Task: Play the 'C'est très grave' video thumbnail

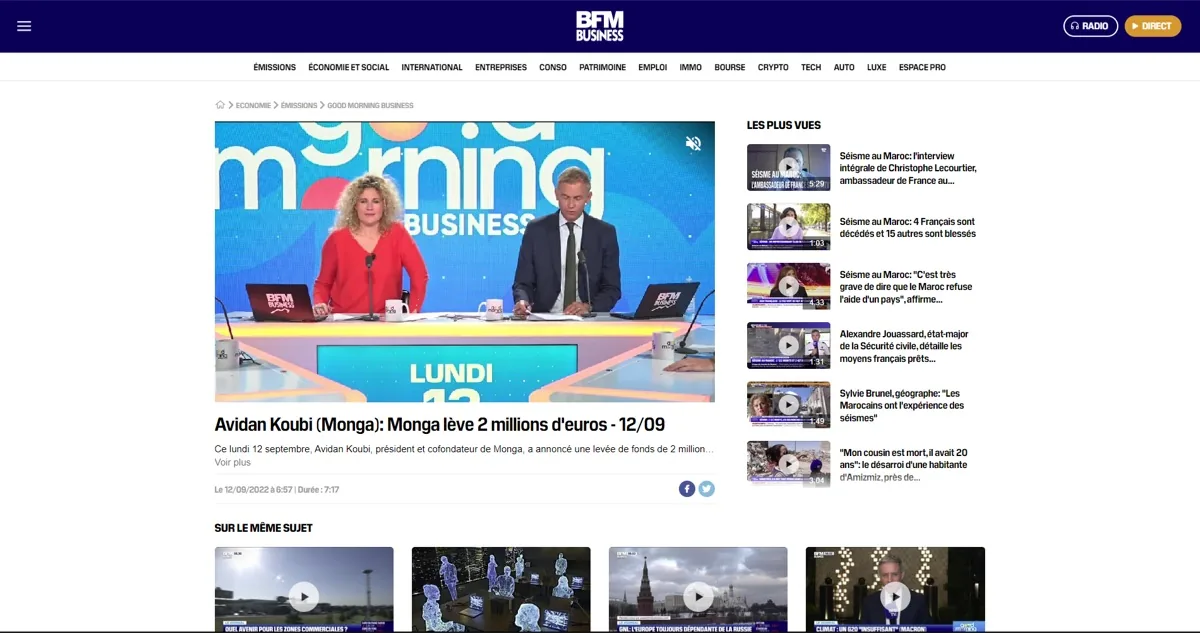Action: click(x=788, y=286)
